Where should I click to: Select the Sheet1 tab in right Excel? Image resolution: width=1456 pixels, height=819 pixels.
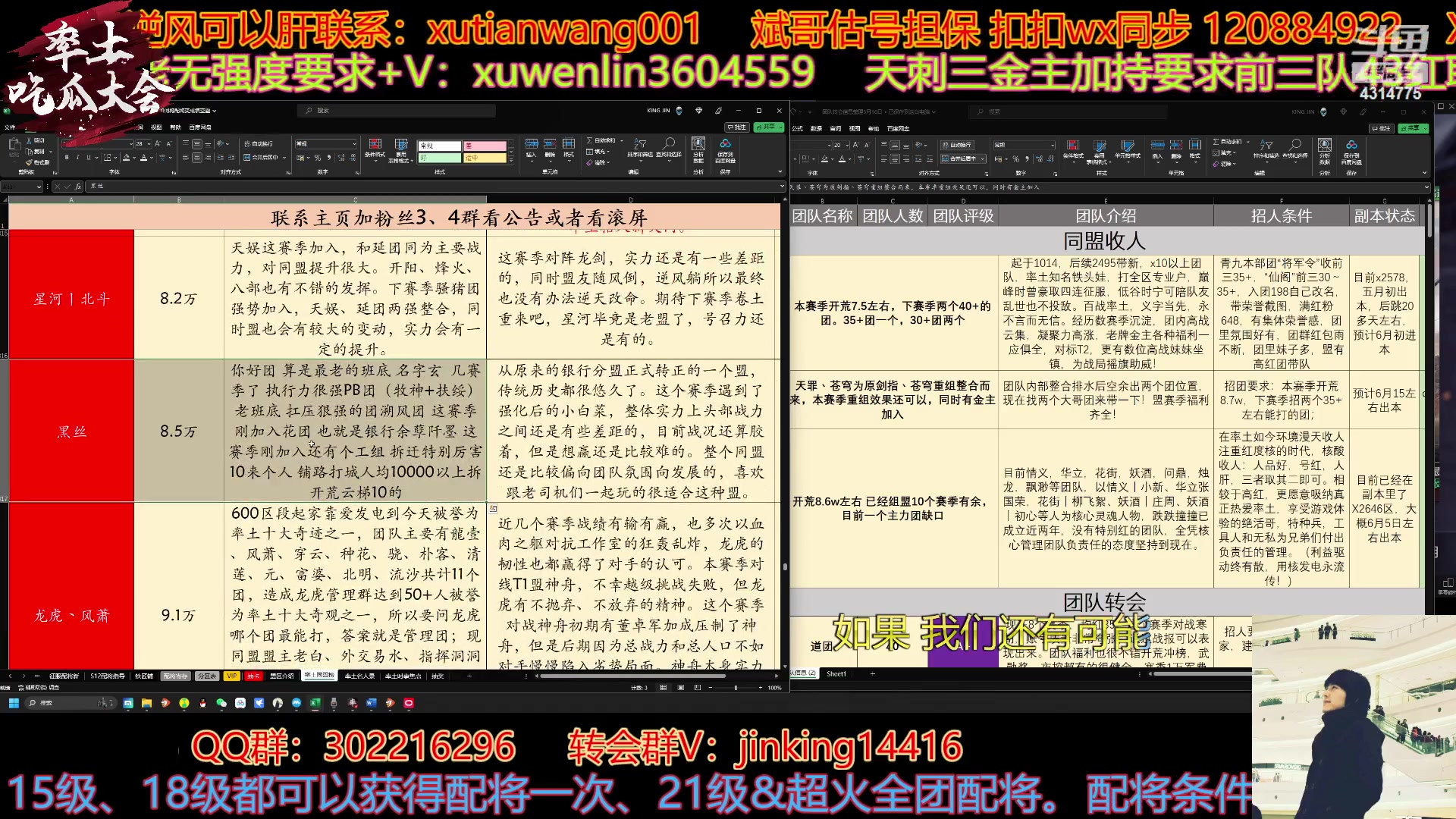point(836,673)
